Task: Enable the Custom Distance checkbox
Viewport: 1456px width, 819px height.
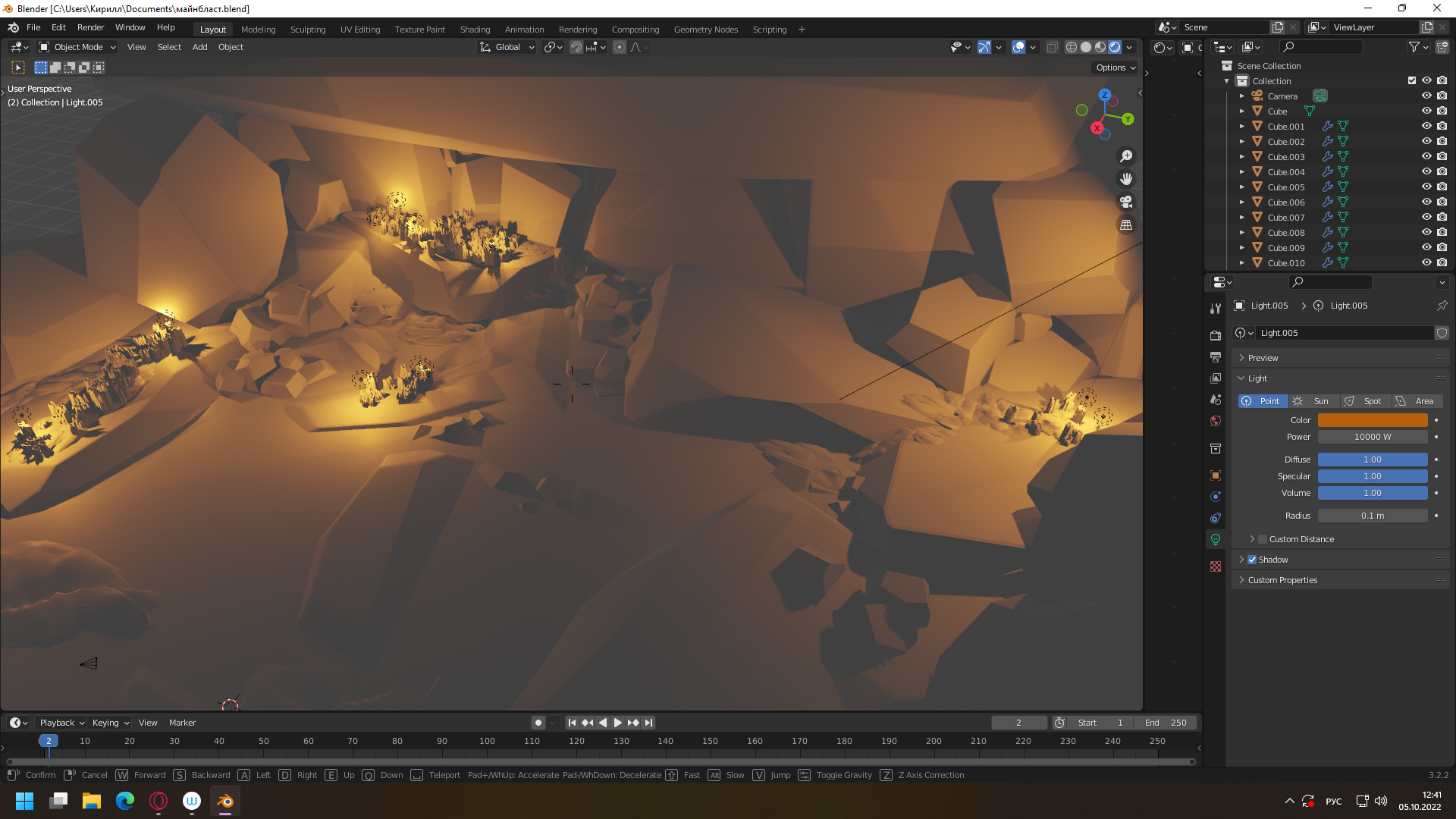Action: (x=1263, y=539)
